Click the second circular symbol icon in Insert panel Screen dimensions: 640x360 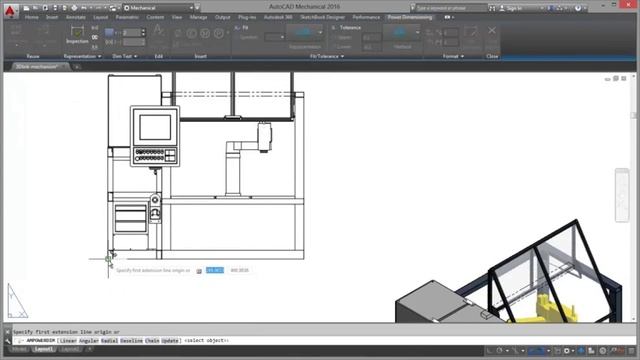tap(205, 33)
